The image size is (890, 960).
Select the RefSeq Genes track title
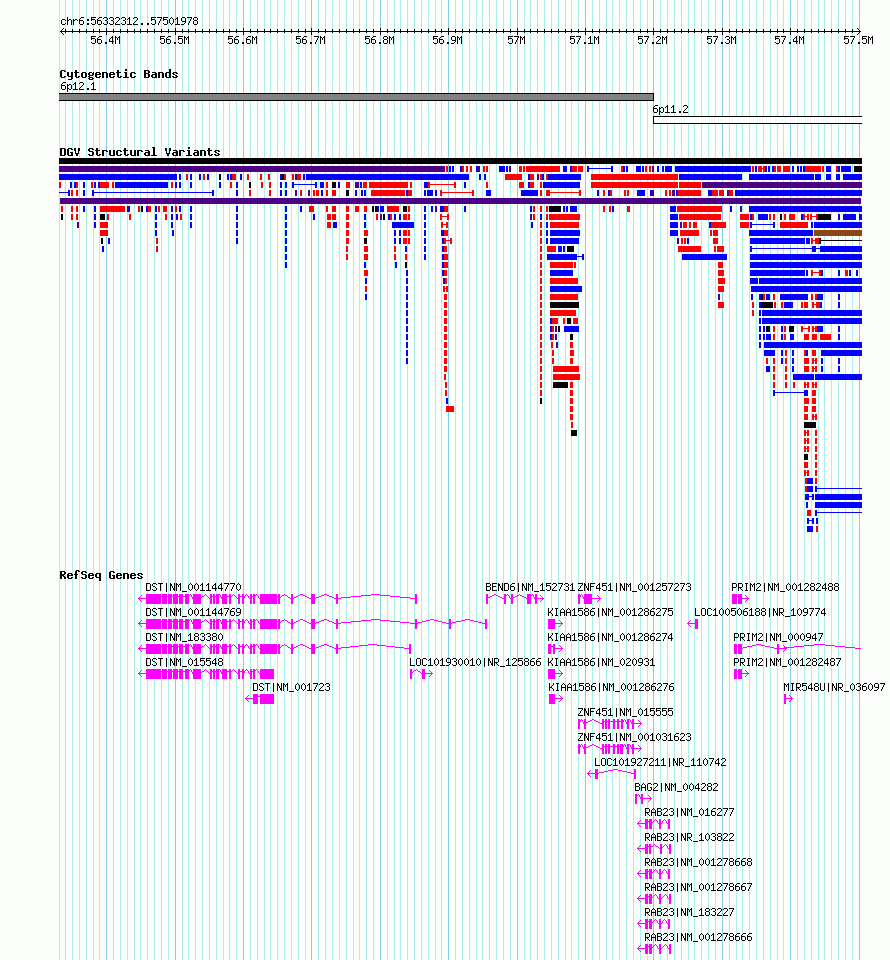point(101,575)
